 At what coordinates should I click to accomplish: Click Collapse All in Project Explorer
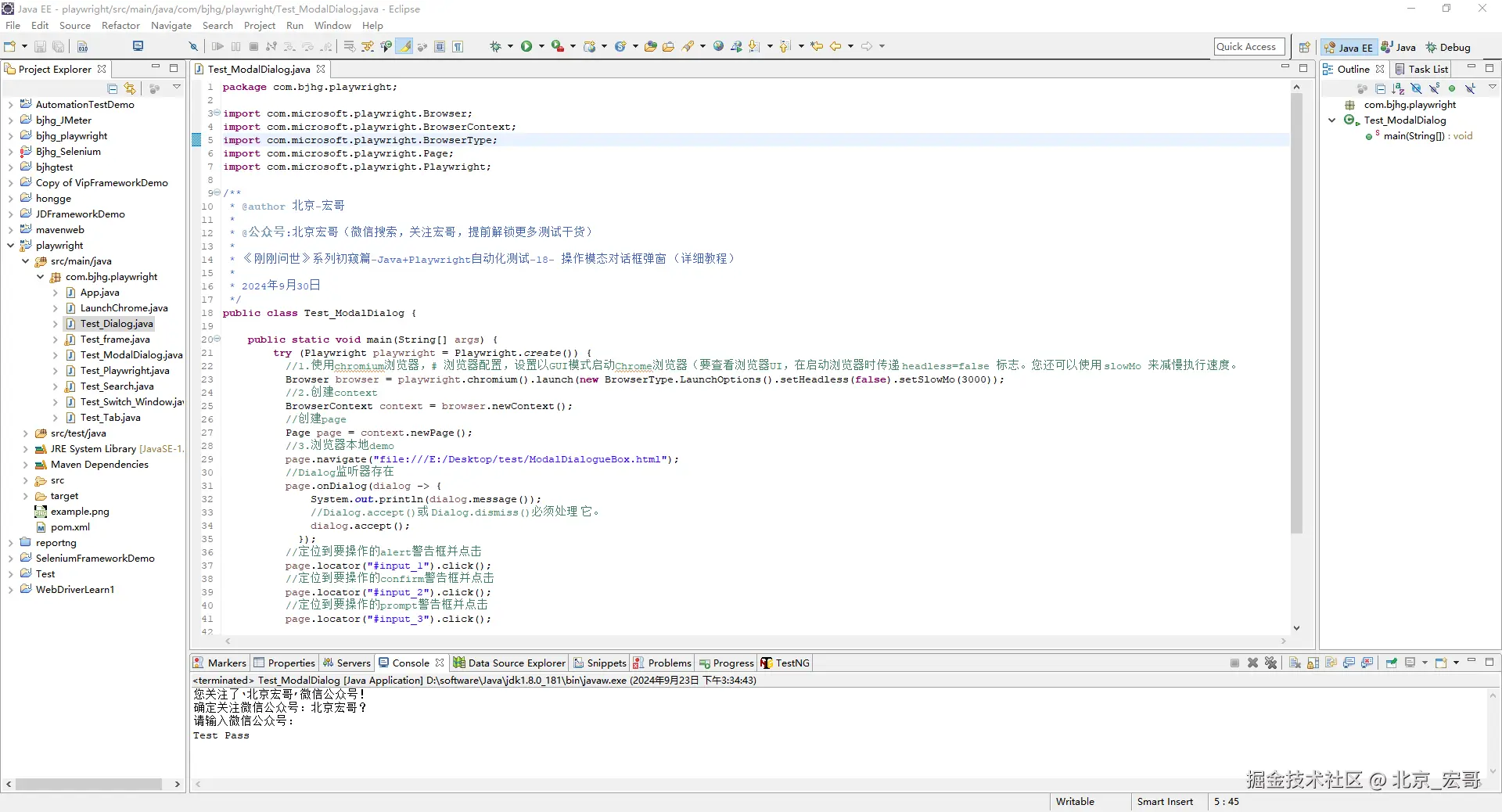tap(113, 88)
